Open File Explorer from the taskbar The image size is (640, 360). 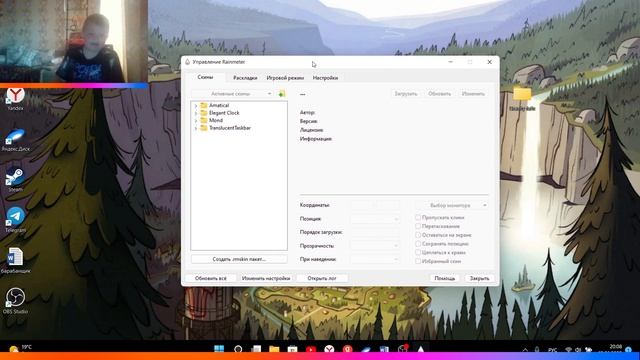(x=274, y=349)
